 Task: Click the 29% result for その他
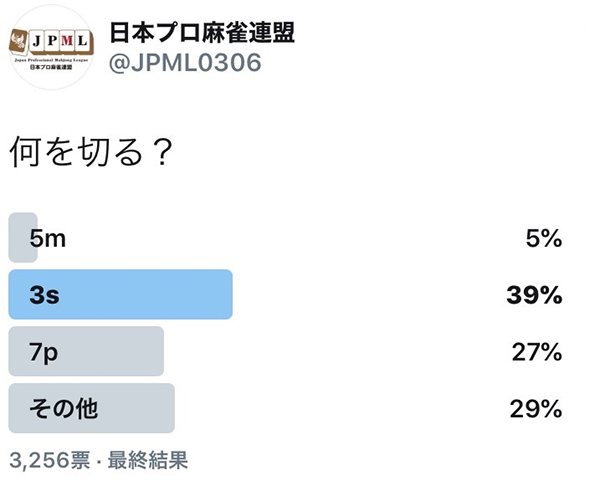tap(536, 409)
